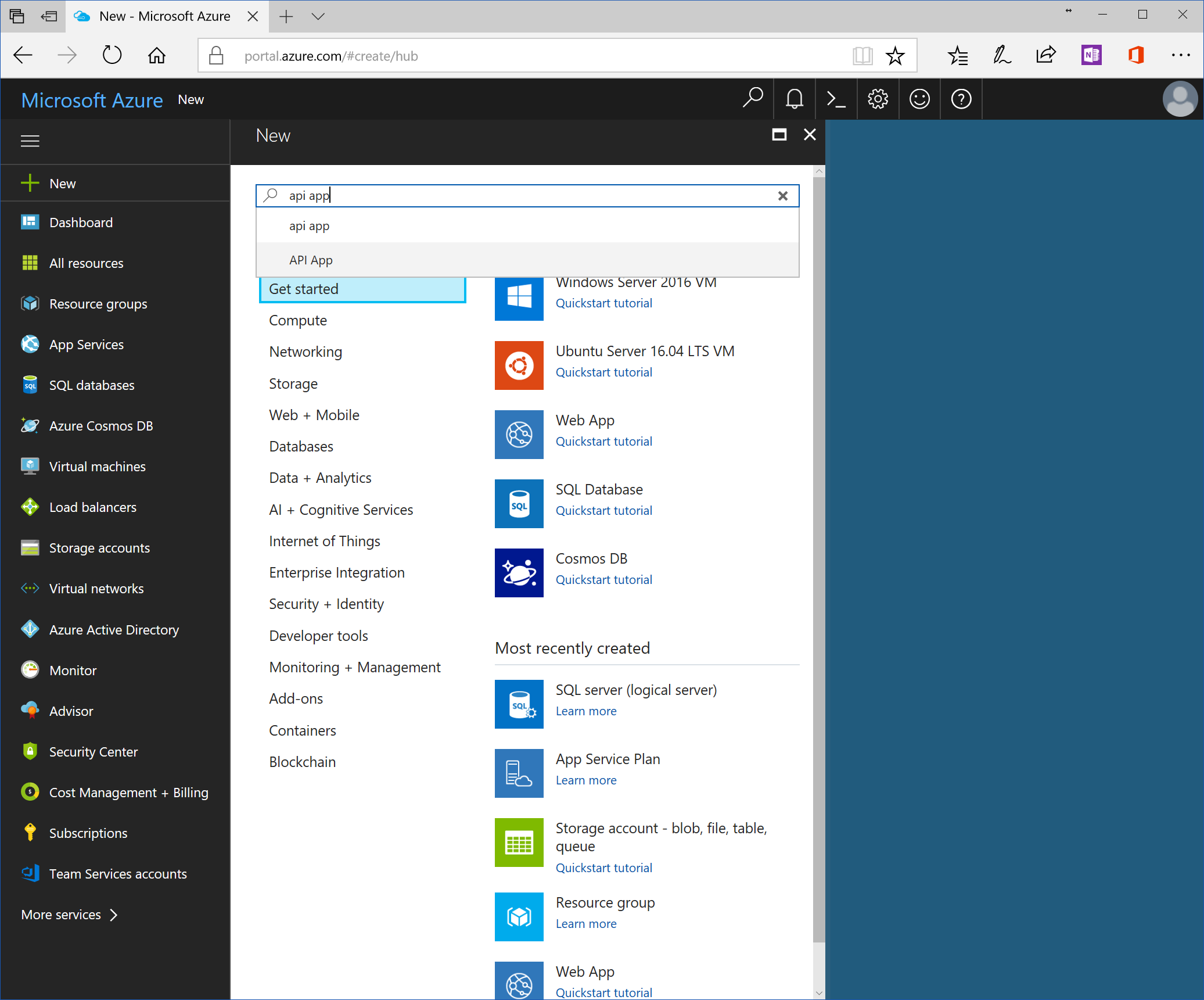Open App Services in the sidebar
1204x1000 pixels.
[87, 345]
